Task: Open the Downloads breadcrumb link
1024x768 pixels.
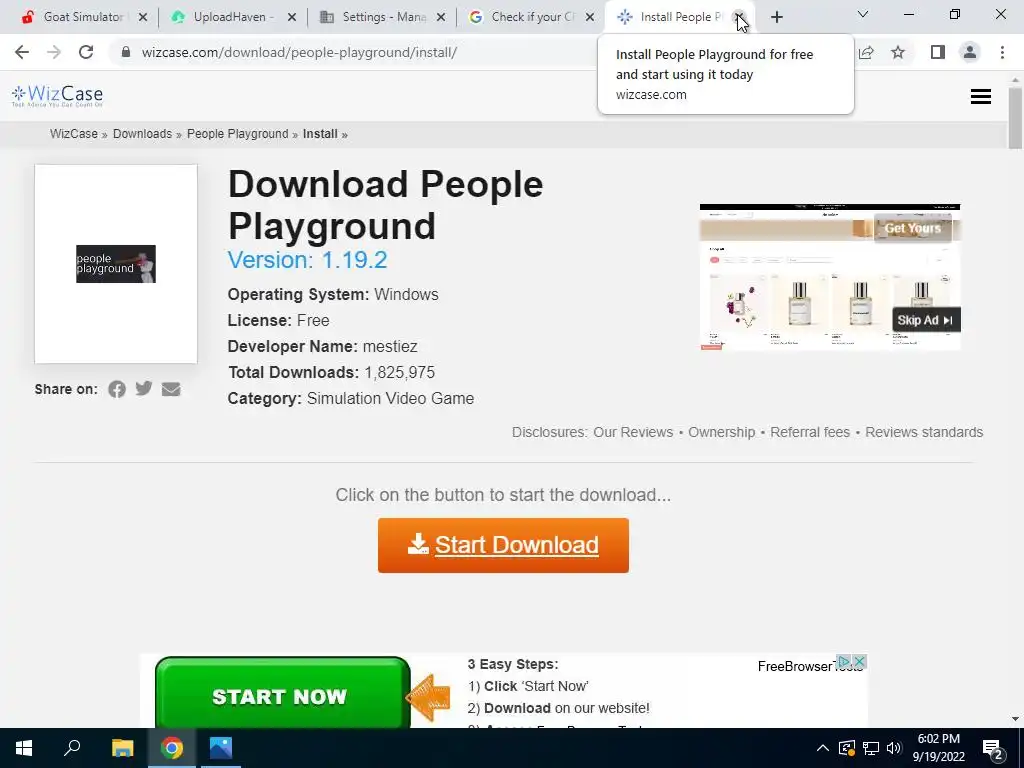Action: pyautogui.click(x=142, y=134)
